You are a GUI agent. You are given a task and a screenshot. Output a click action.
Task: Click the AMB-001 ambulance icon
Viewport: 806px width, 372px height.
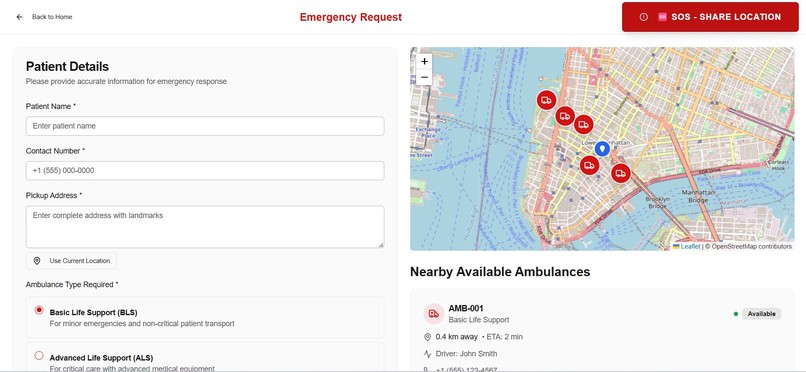coord(433,313)
